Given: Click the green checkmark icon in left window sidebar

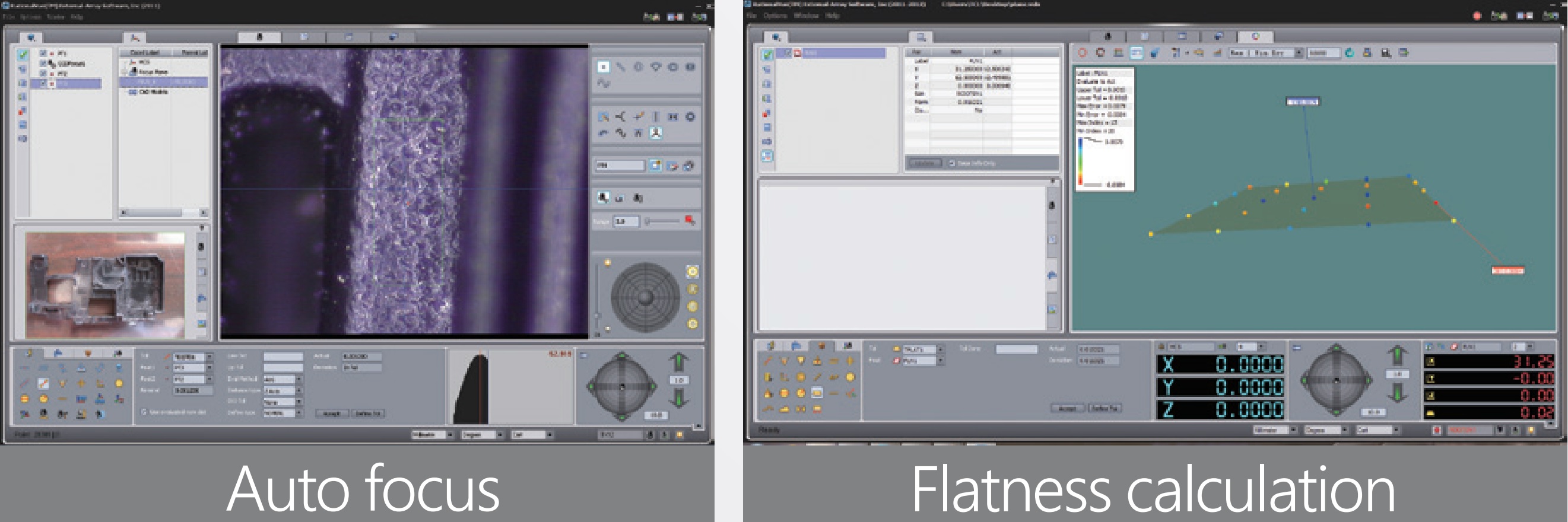Looking at the screenshot, I should (23, 55).
